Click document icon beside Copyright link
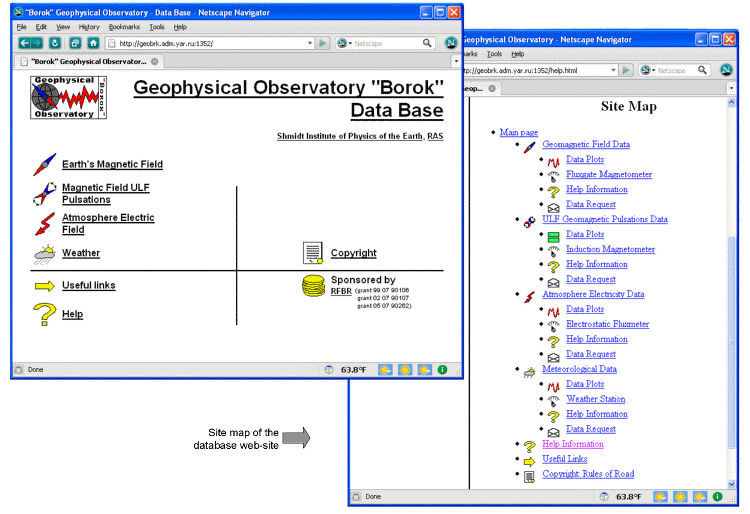The height and width of the screenshot is (514, 750). [x=313, y=253]
